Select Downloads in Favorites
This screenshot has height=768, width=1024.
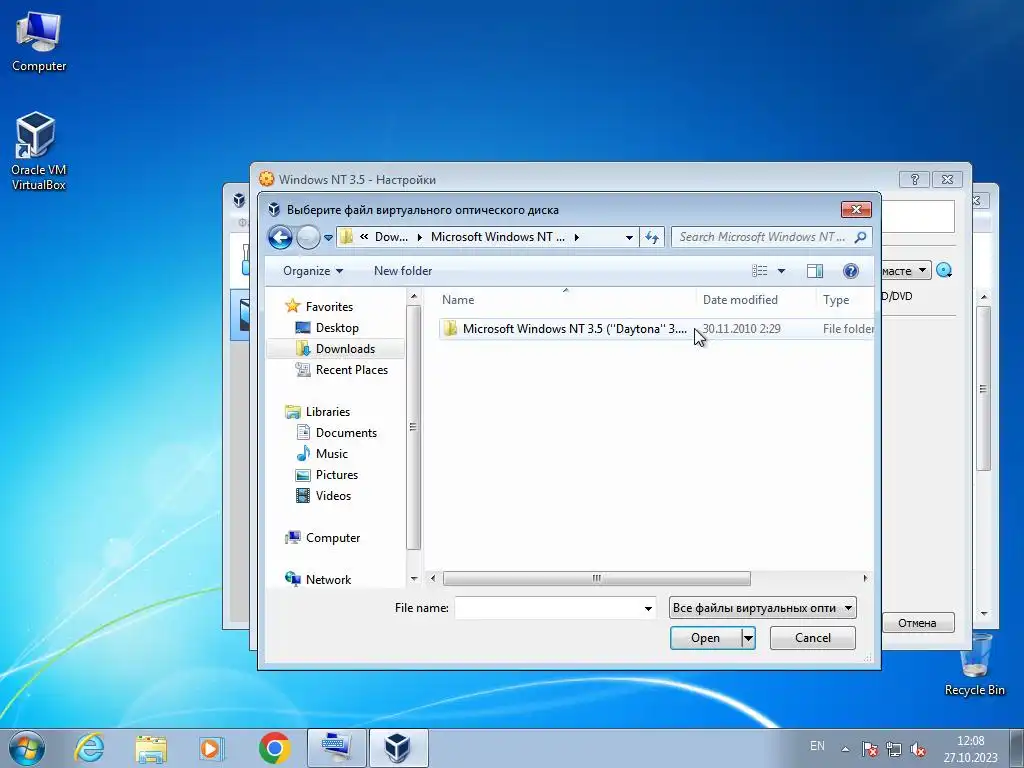point(336,349)
